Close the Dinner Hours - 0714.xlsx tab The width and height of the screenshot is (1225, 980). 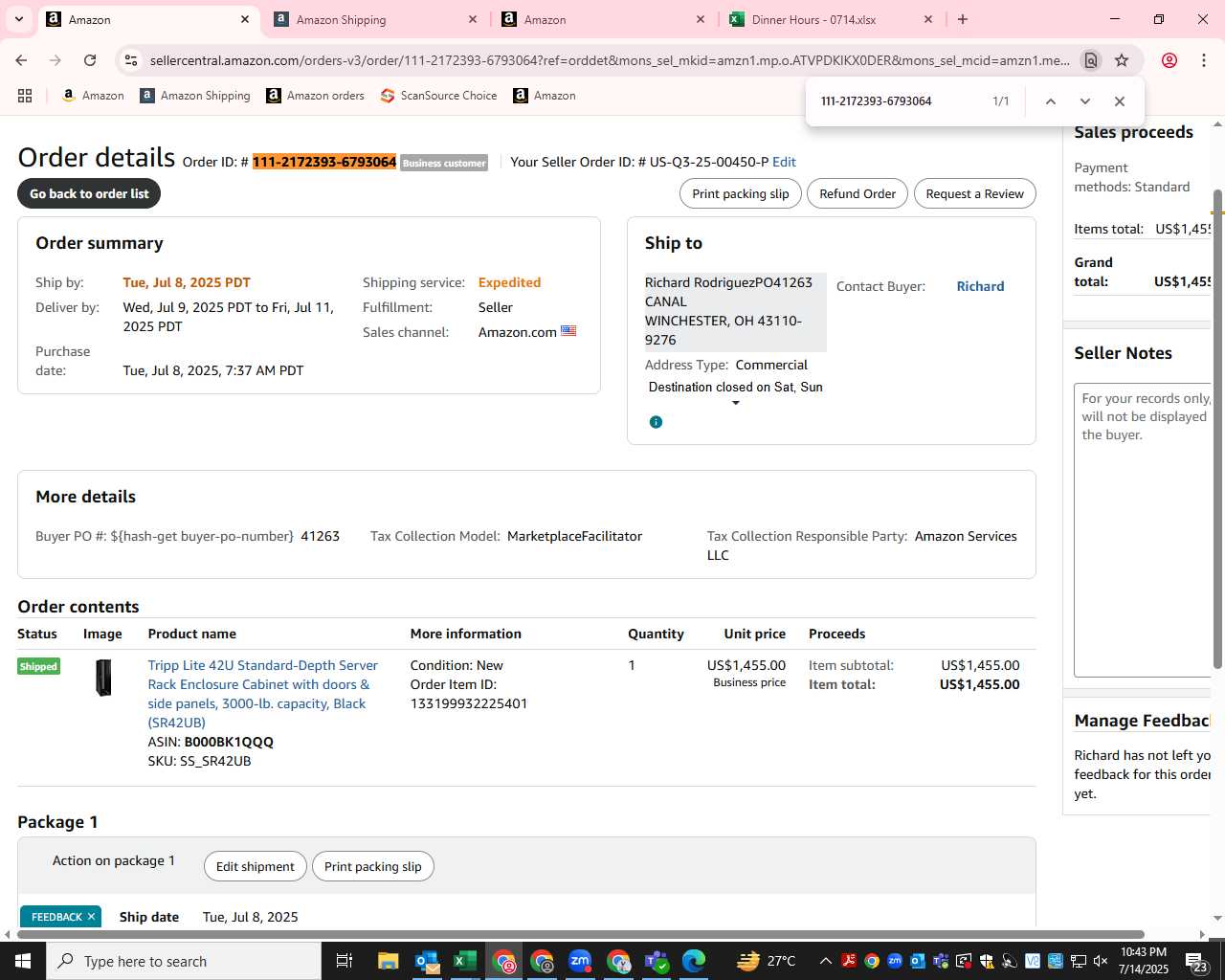point(927,19)
